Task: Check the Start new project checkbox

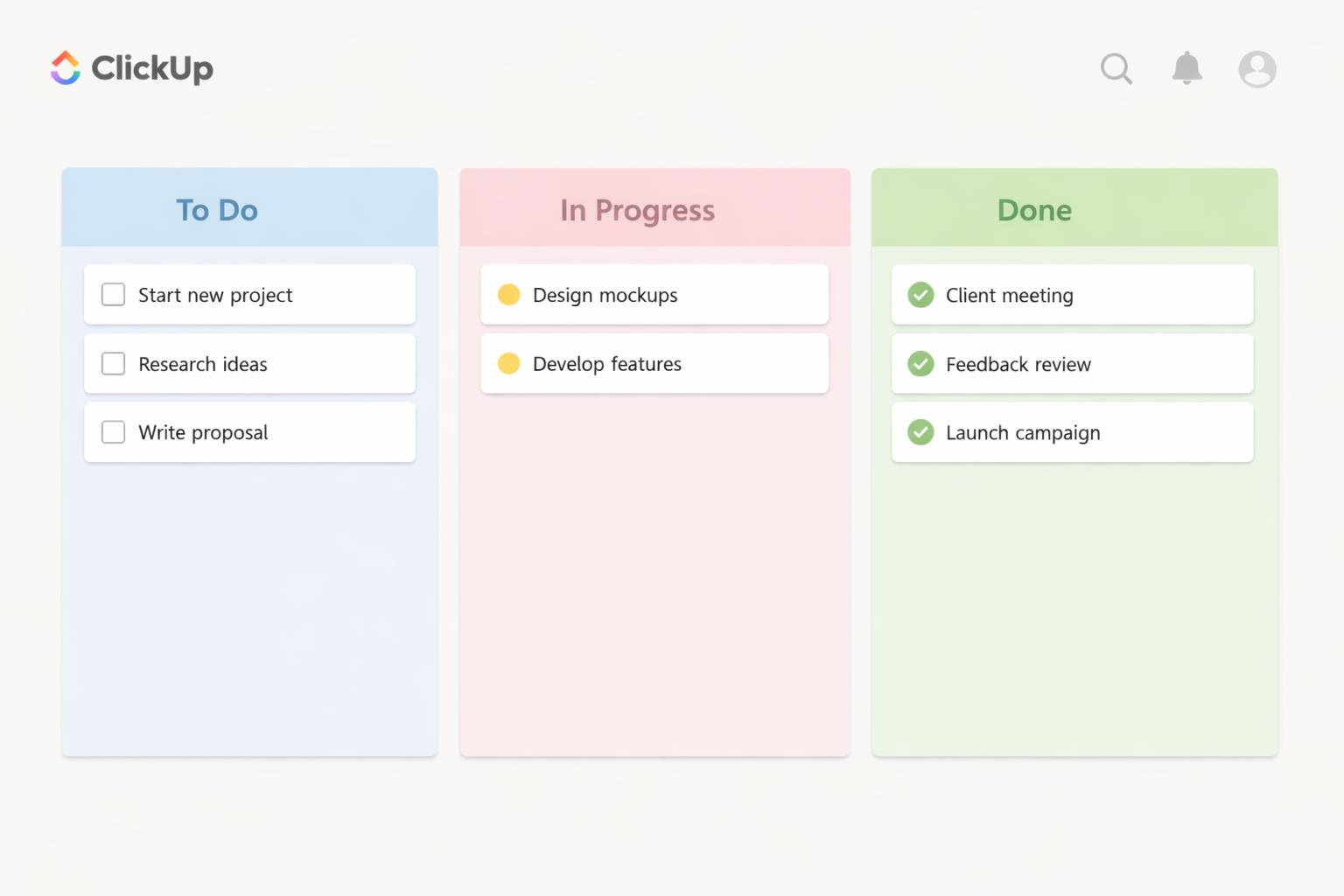Action: point(114,295)
